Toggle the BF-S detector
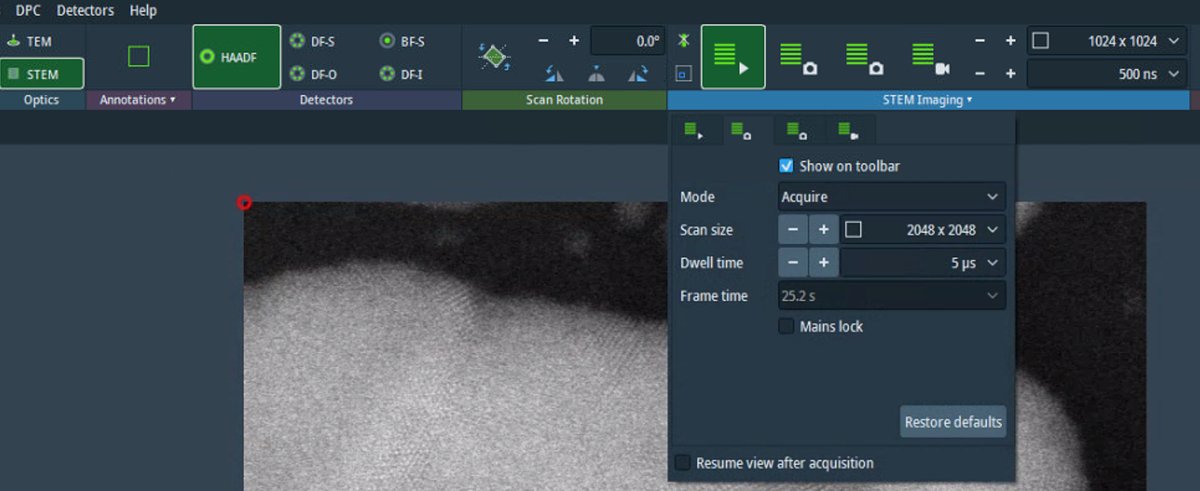Image resolution: width=1200 pixels, height=491 pixels. click(402, 42)
